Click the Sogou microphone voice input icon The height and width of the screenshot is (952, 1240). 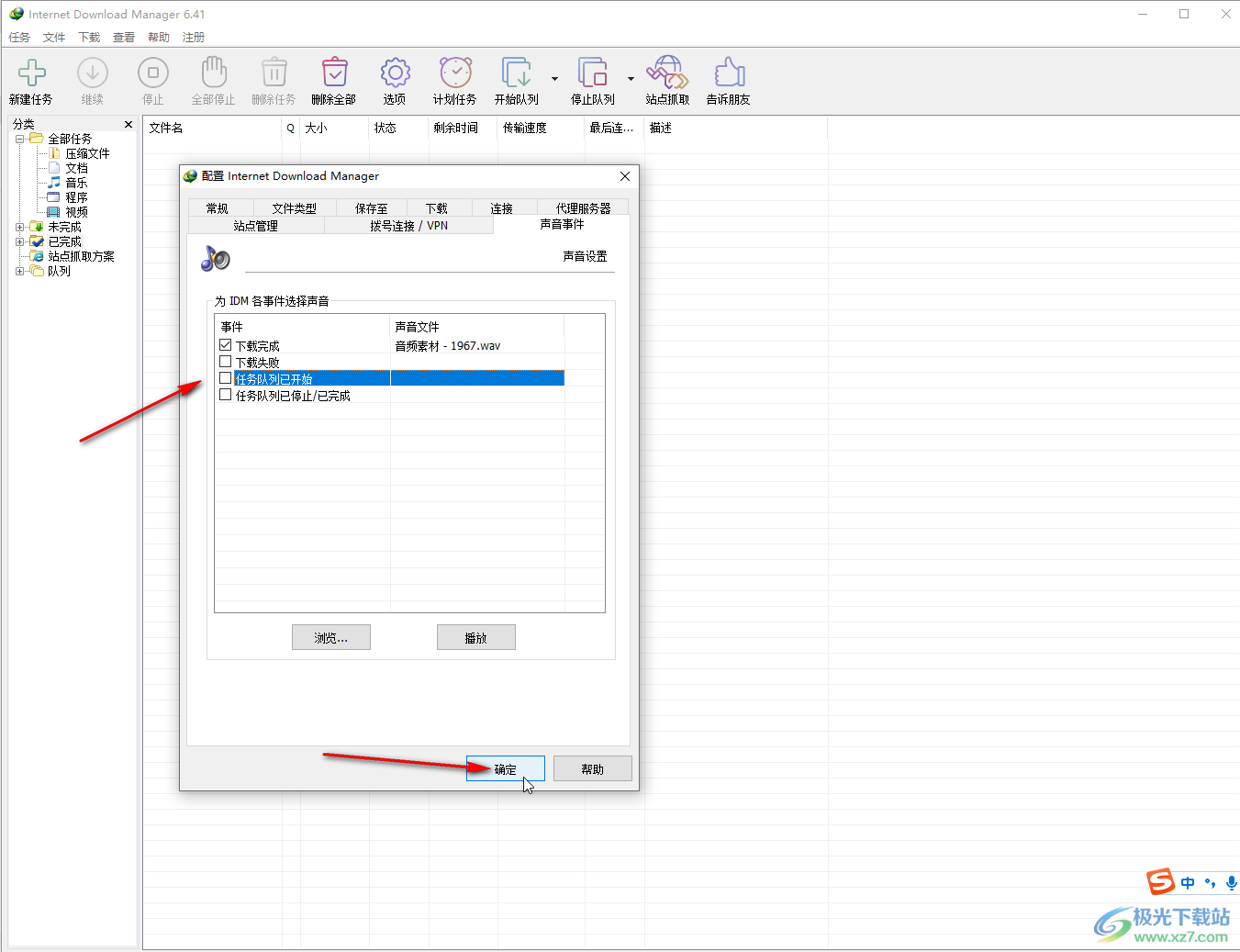point(1231,883)
